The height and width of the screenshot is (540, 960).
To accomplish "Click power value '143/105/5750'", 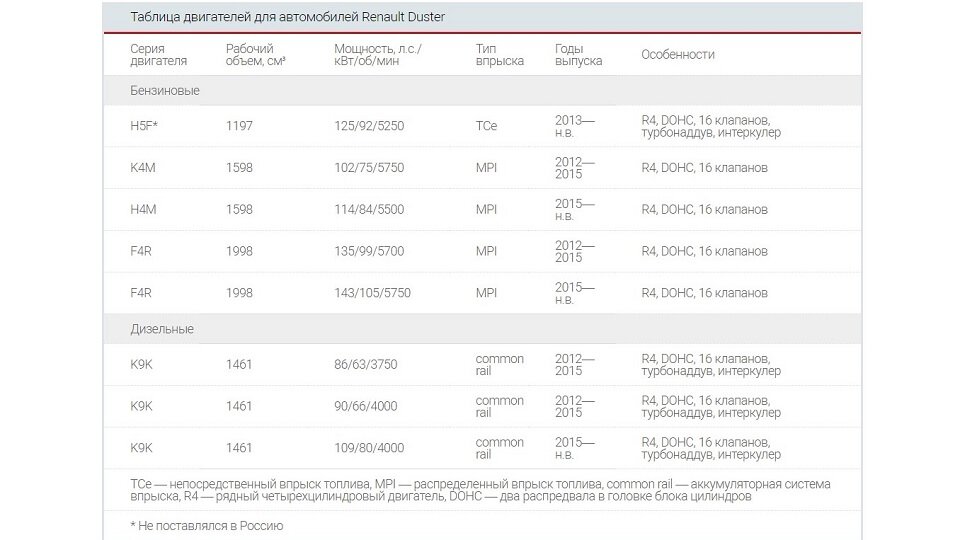I will click(x=372, y=293).
